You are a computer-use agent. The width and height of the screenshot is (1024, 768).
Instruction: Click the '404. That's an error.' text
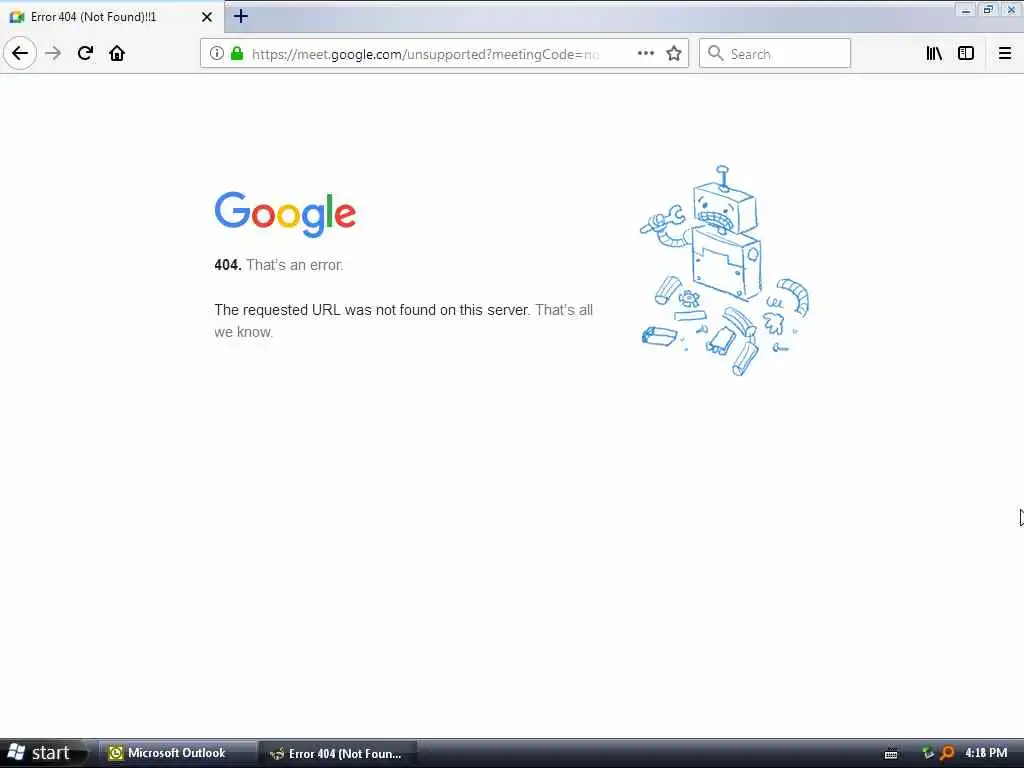tap(279, 265)
